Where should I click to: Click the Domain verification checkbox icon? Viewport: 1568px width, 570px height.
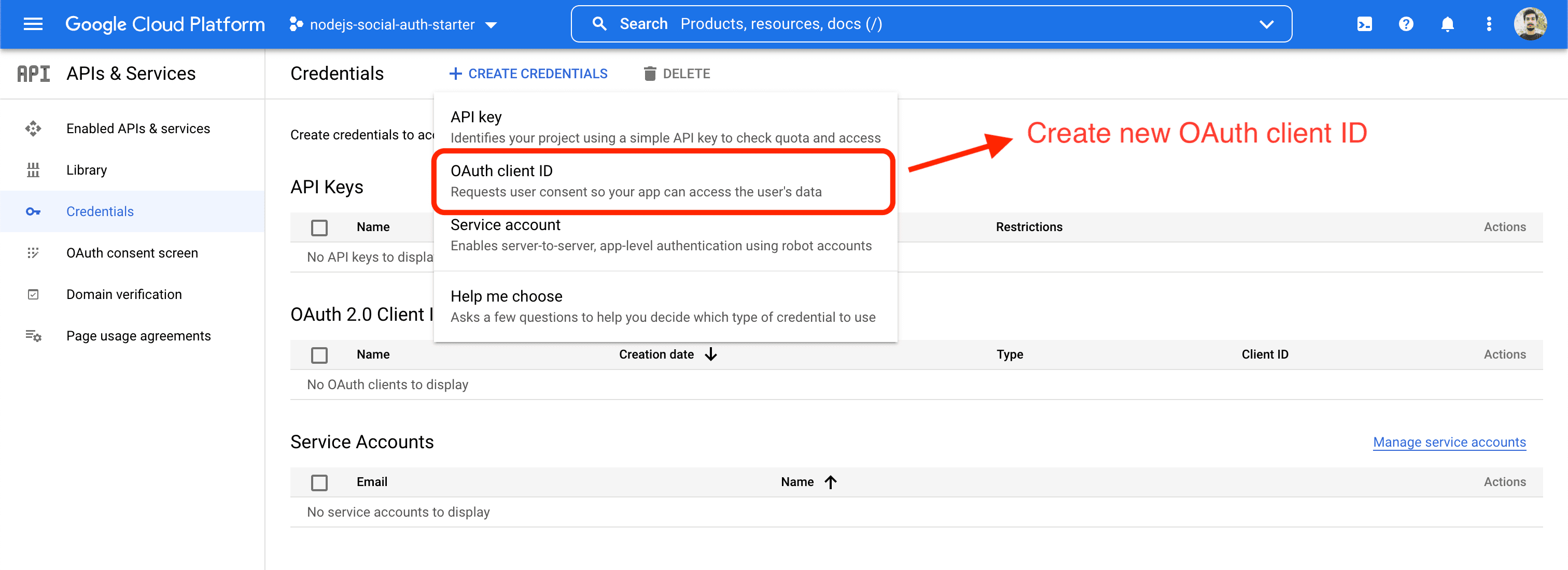pos(33,294)
